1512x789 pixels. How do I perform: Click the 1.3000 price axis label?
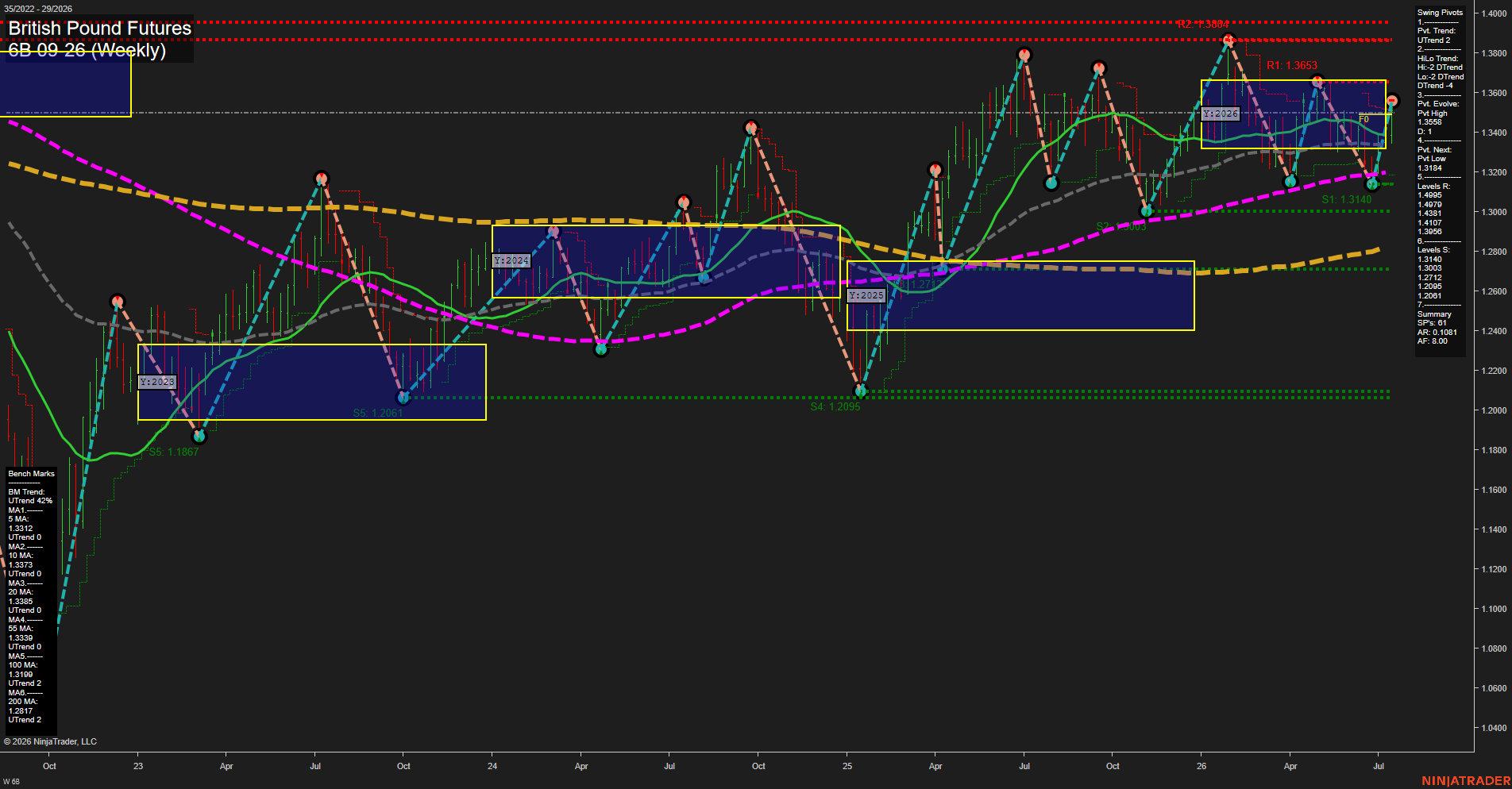(x=1494, y=212)
